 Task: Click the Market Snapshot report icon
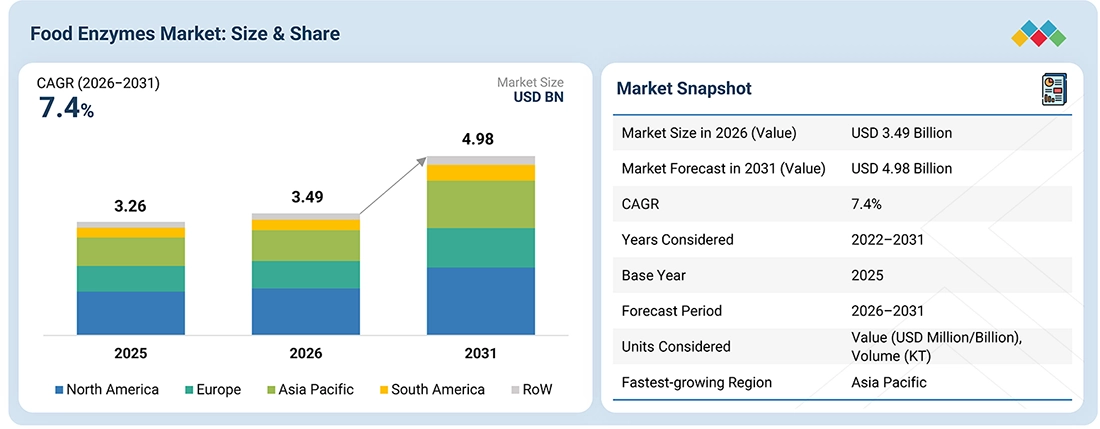coord(1055,90)
